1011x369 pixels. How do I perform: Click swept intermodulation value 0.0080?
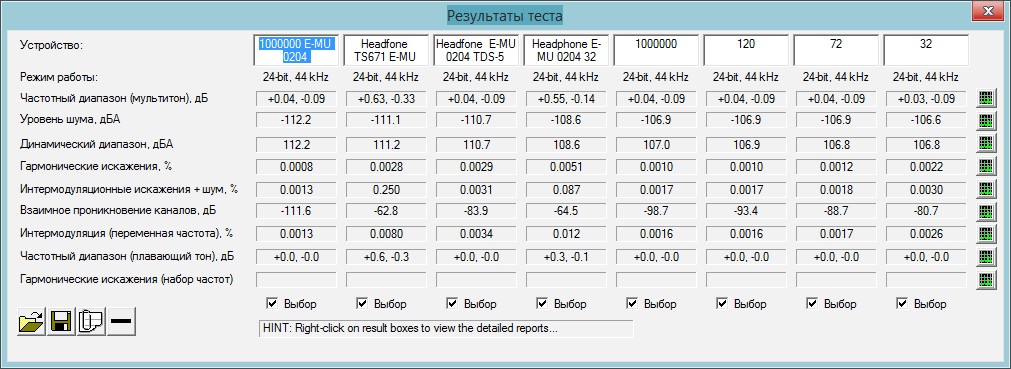386,234
